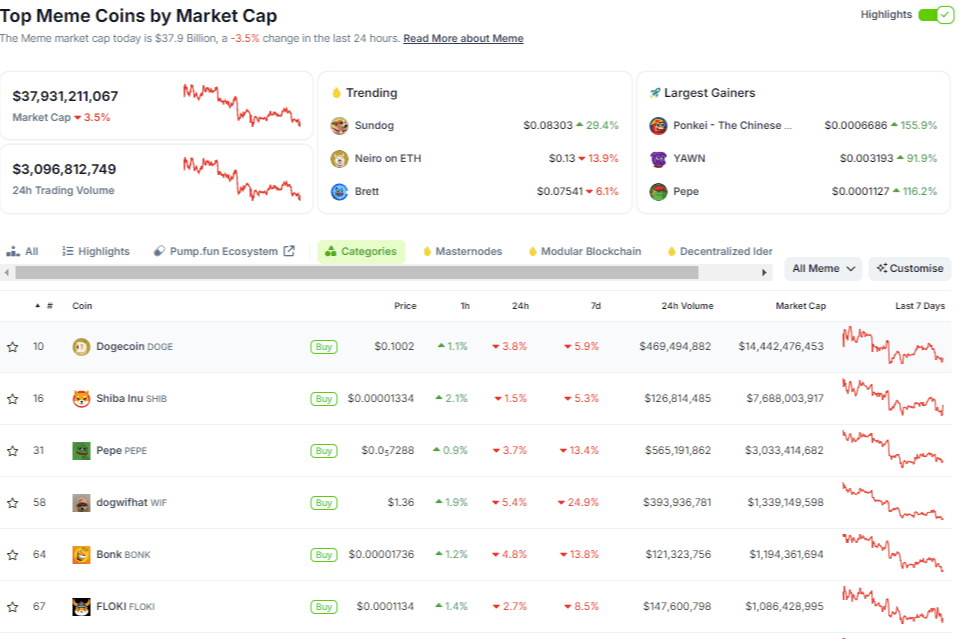Click the Bonk coin logo
The image size is (966, 639).
(81, 555)
